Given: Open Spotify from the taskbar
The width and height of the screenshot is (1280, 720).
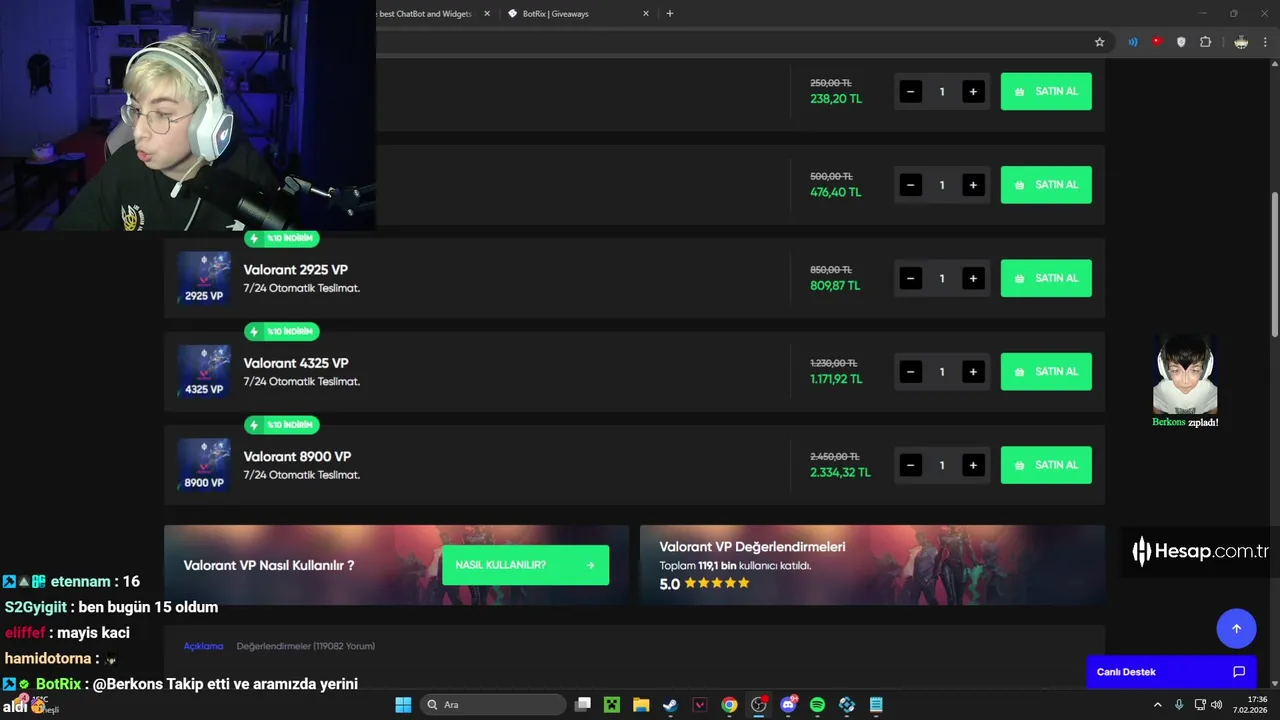Looking at the screenshot, I should coord(817,705).
